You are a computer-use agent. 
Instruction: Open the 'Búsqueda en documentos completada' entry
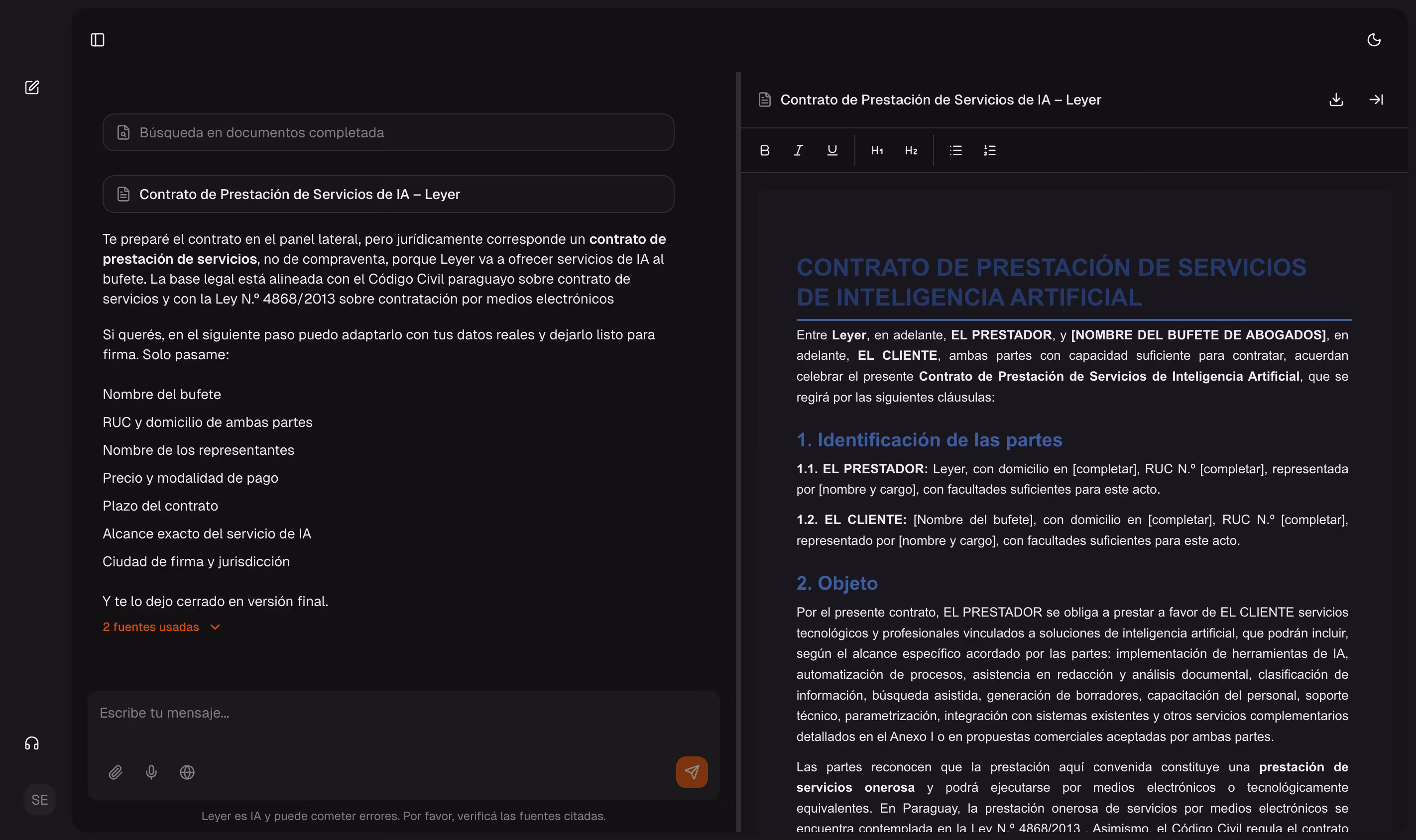point(387,132)
